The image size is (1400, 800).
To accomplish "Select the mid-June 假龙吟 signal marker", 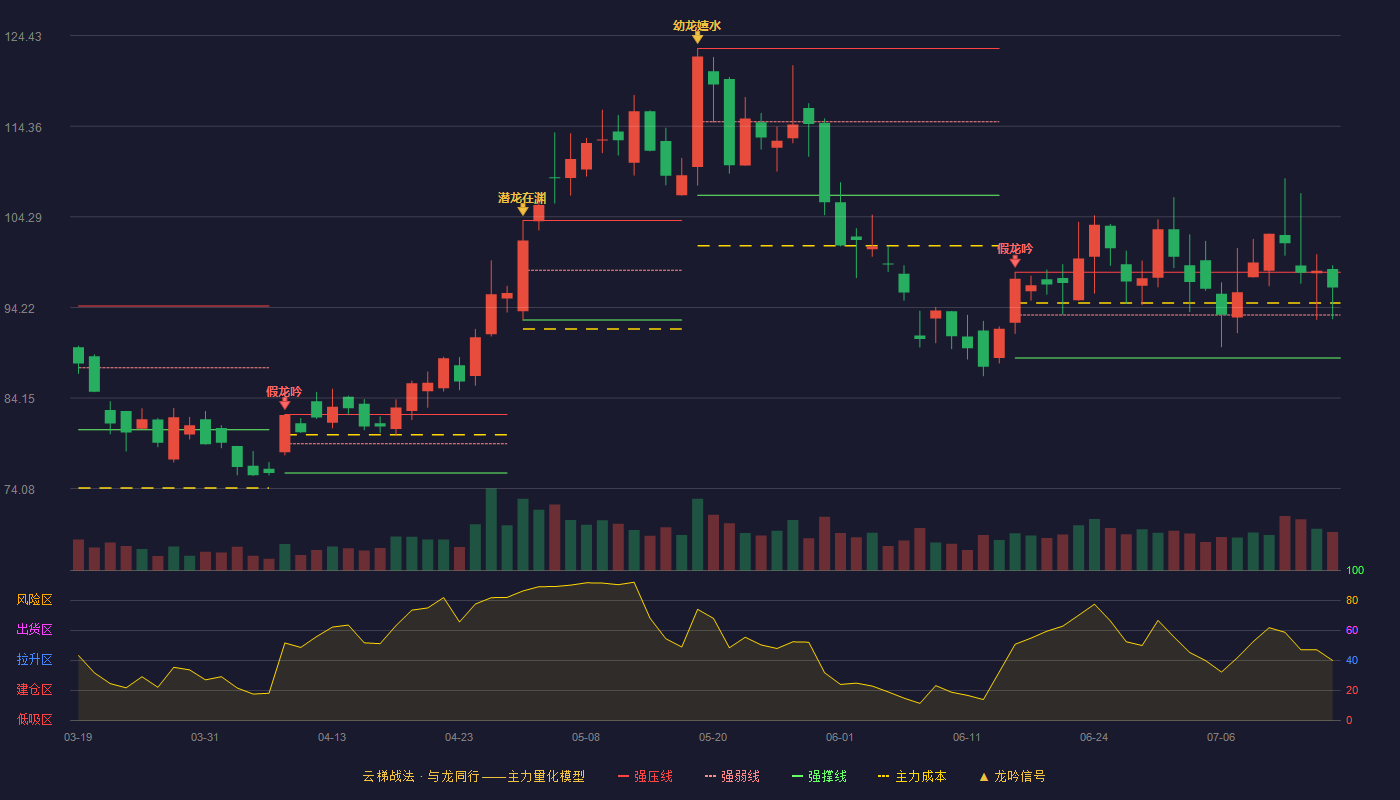I will [1015, 261].
